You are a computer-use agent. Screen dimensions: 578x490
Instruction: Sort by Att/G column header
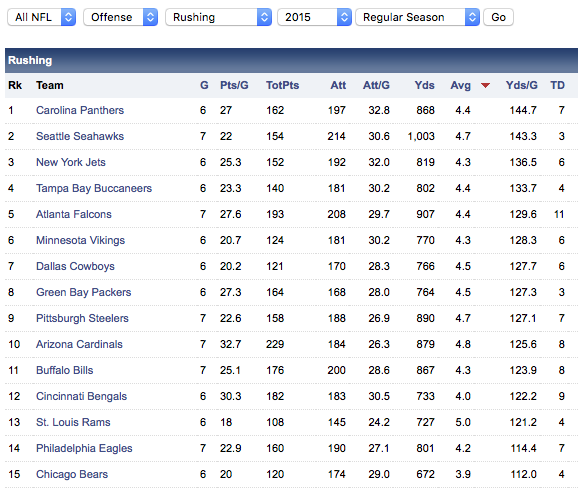[376, 86]
